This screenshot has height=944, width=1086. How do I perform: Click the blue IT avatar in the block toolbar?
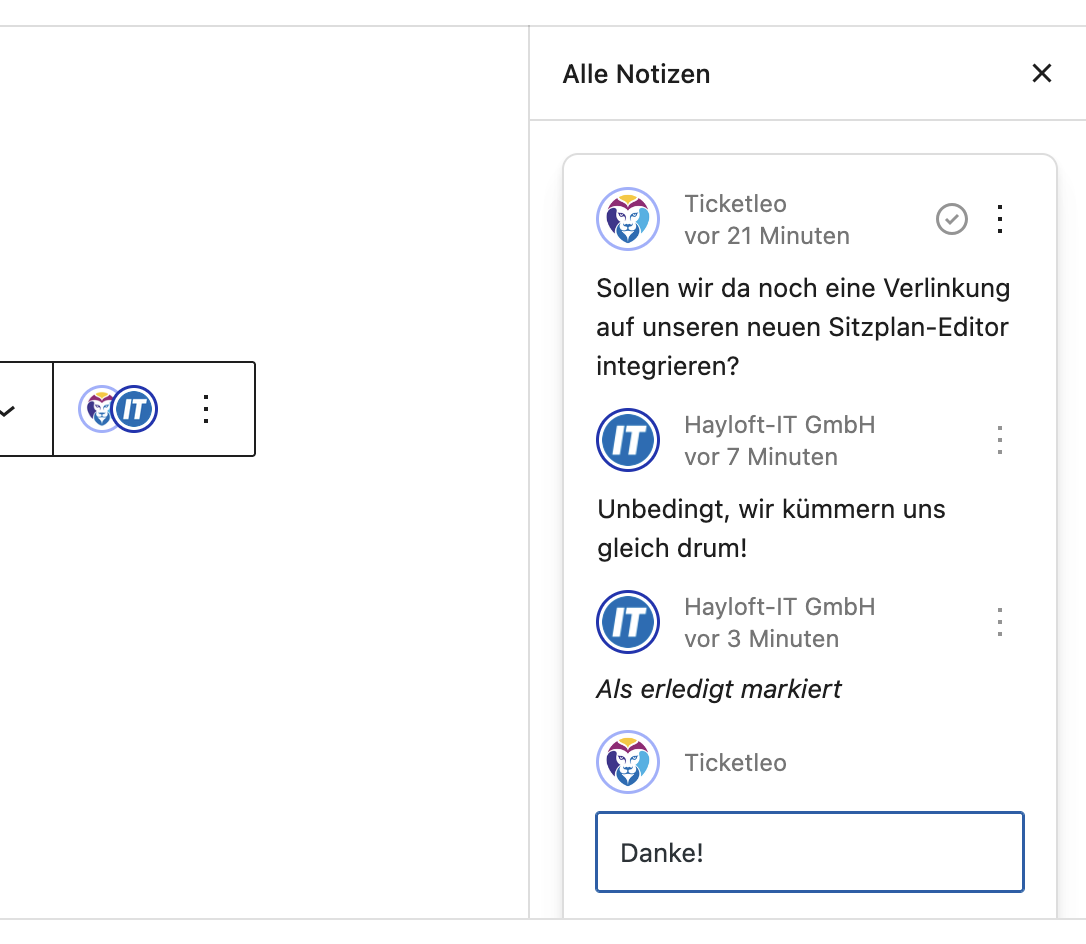pos(135,409)
